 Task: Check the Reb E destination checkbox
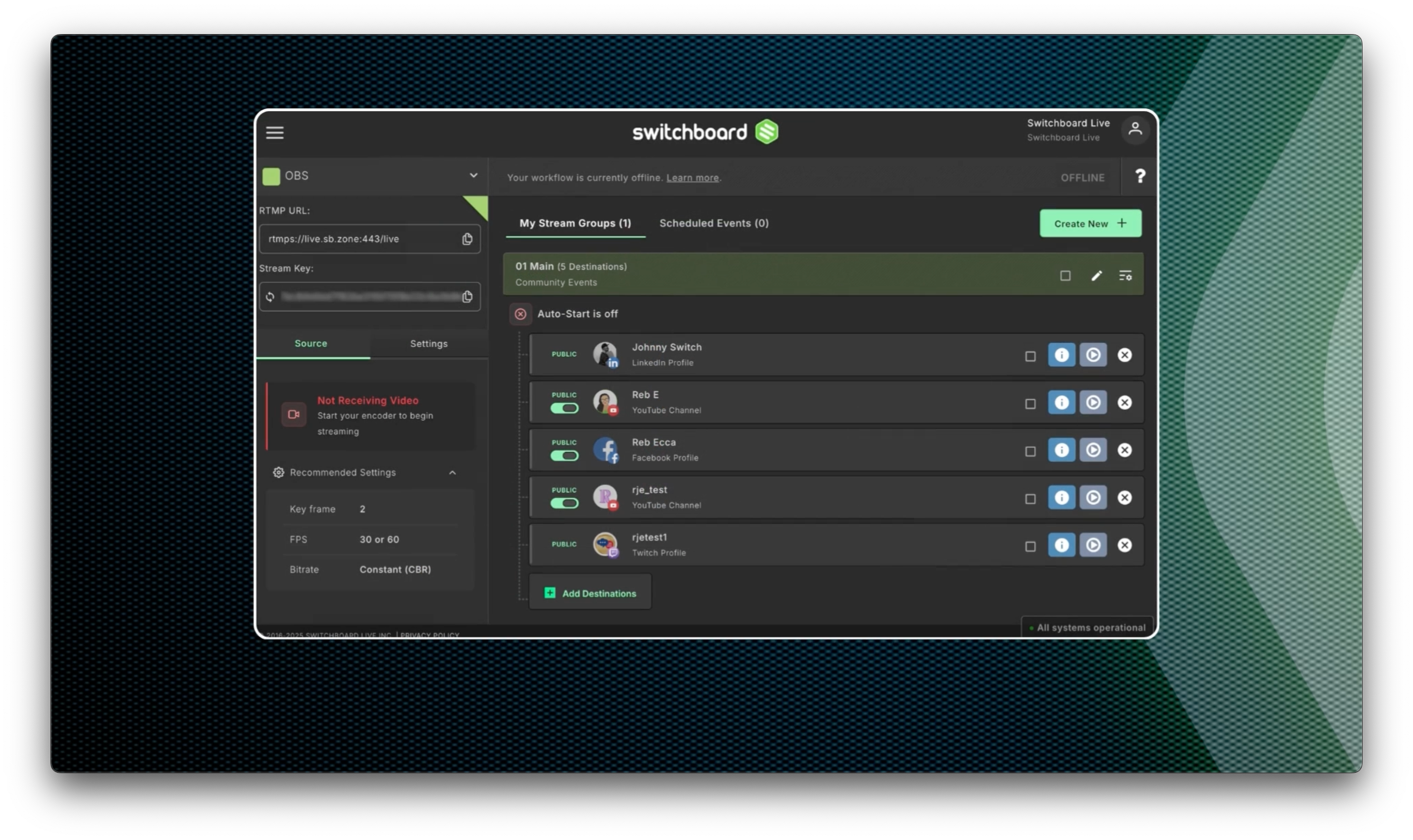[x=1030, y=404]
